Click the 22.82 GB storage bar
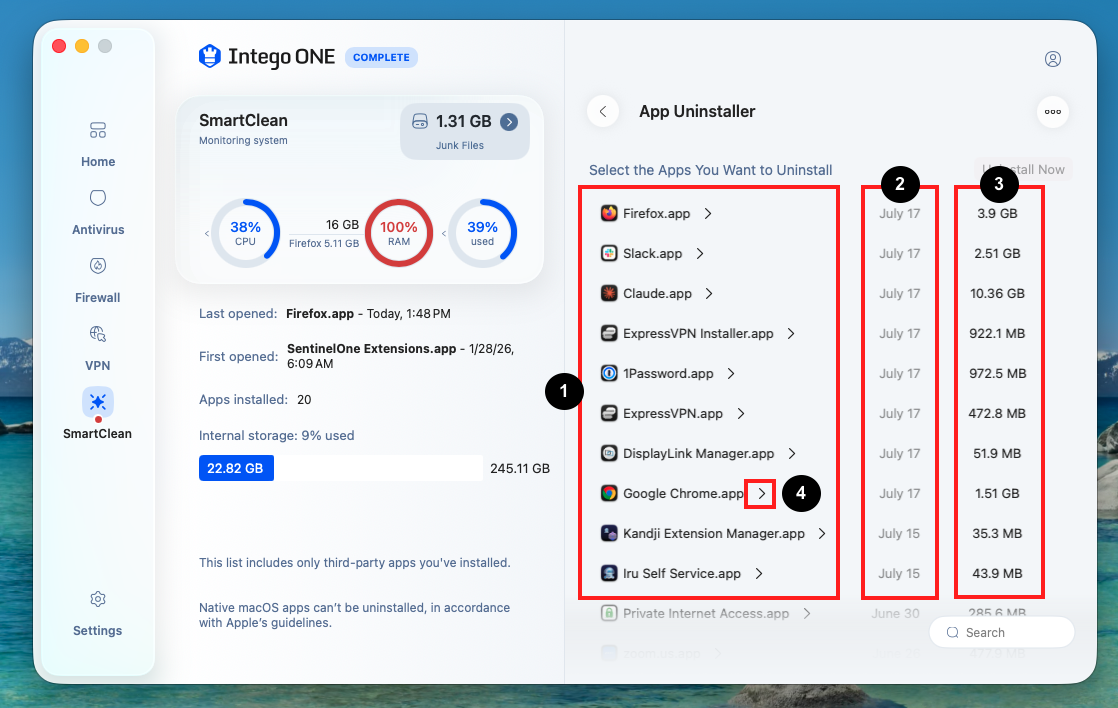The width and height of the screenshot is (1118, 708). coord(236,468)
